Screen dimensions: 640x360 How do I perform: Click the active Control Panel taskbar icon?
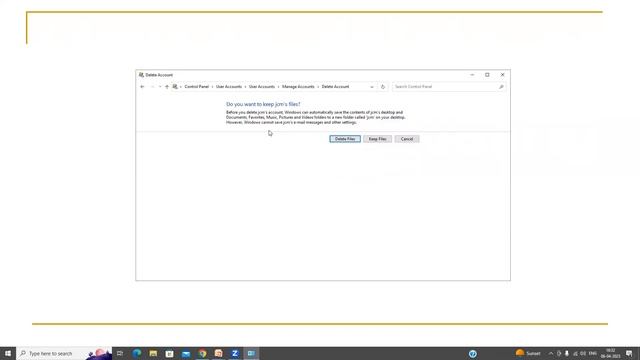[x=251, y=353]
